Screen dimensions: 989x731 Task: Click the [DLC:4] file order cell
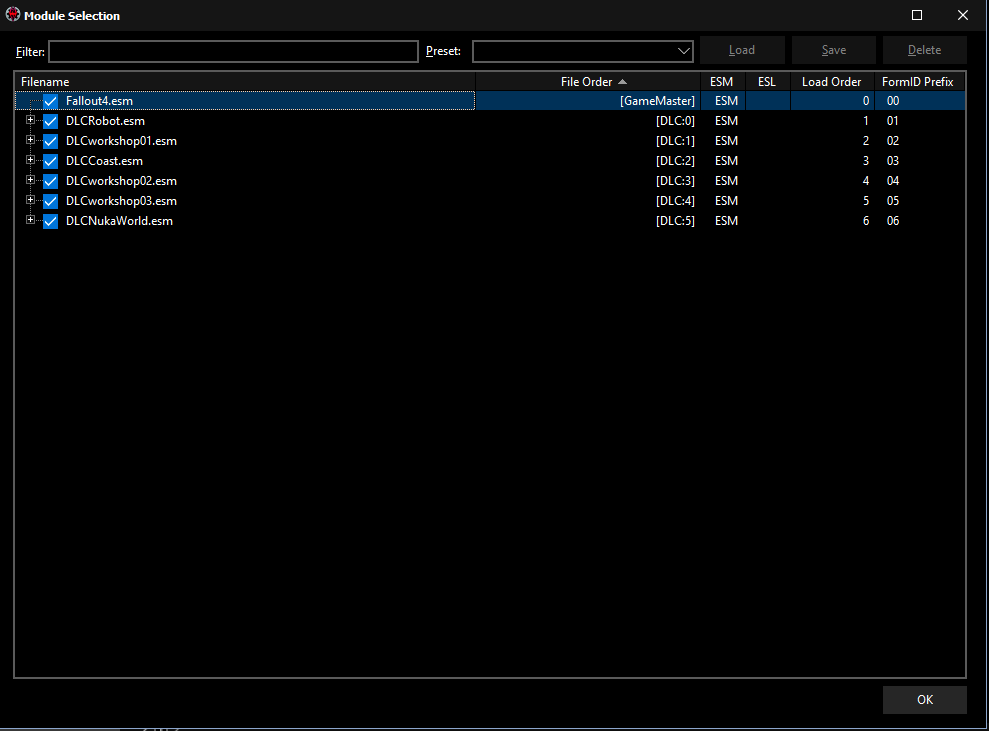(x=675, y=201)
